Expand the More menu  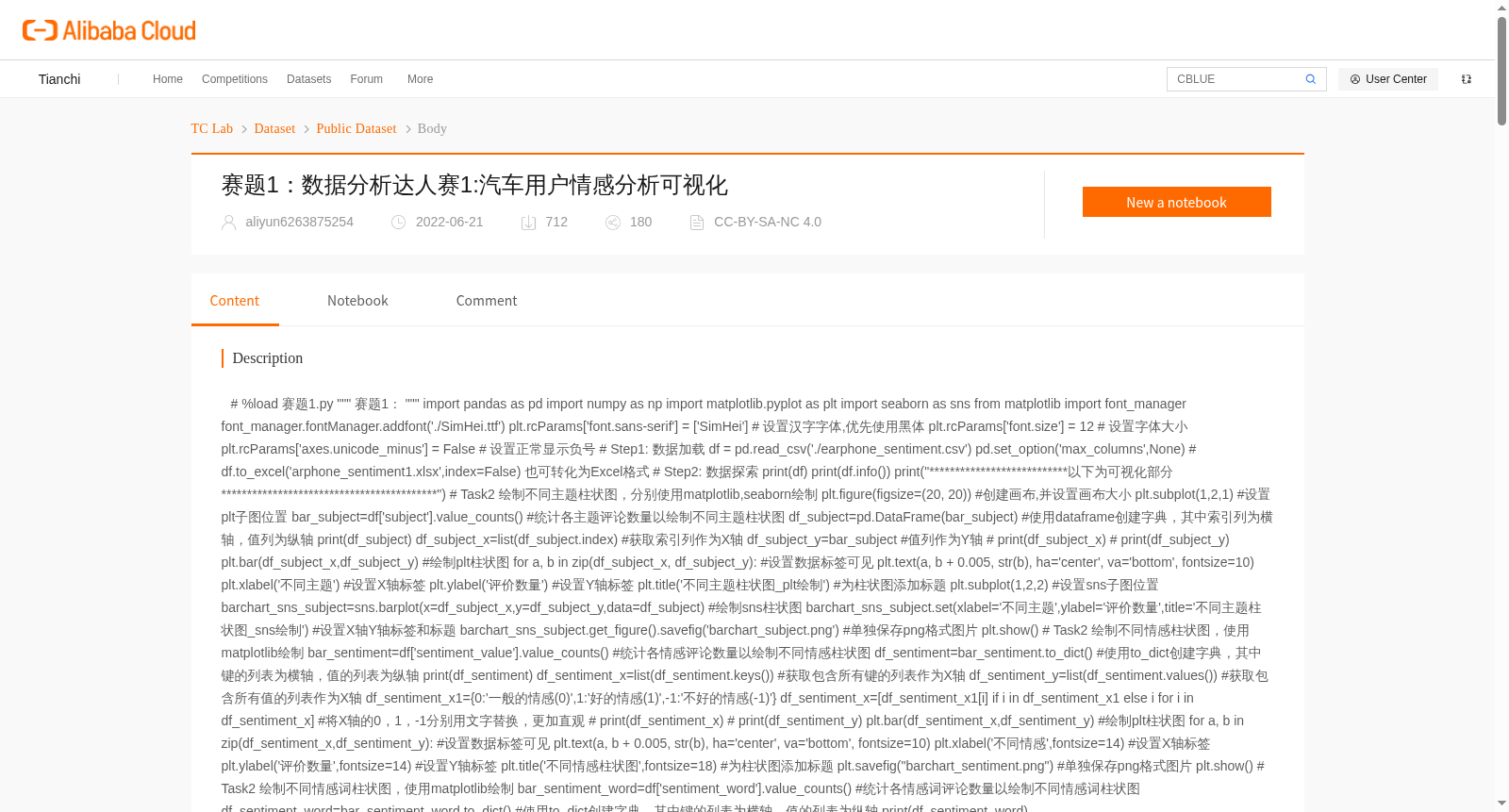(x=420, y=79)
